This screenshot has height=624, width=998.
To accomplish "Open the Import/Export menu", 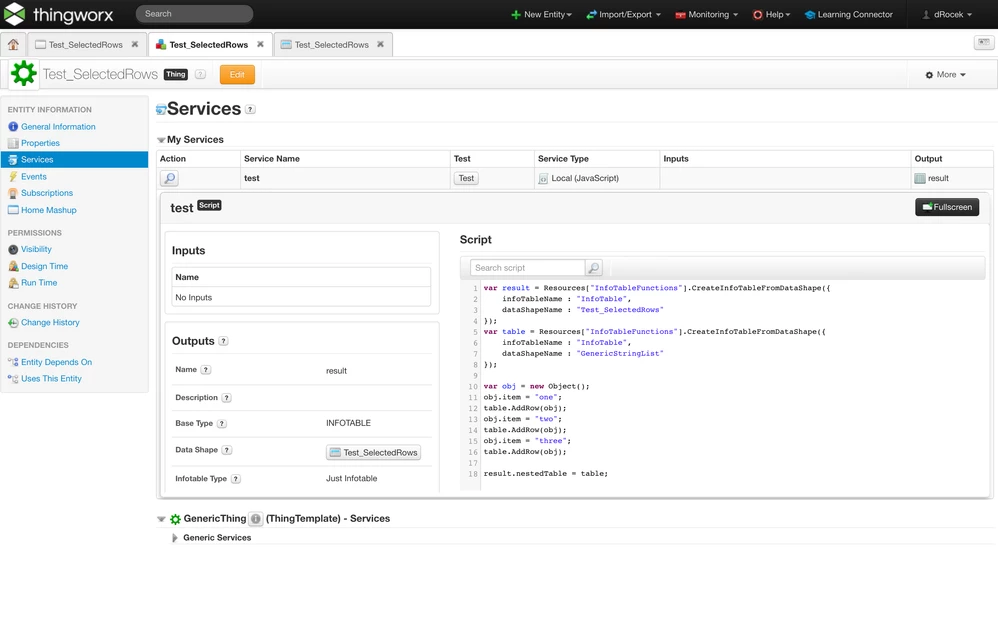I will coord(623,14).
